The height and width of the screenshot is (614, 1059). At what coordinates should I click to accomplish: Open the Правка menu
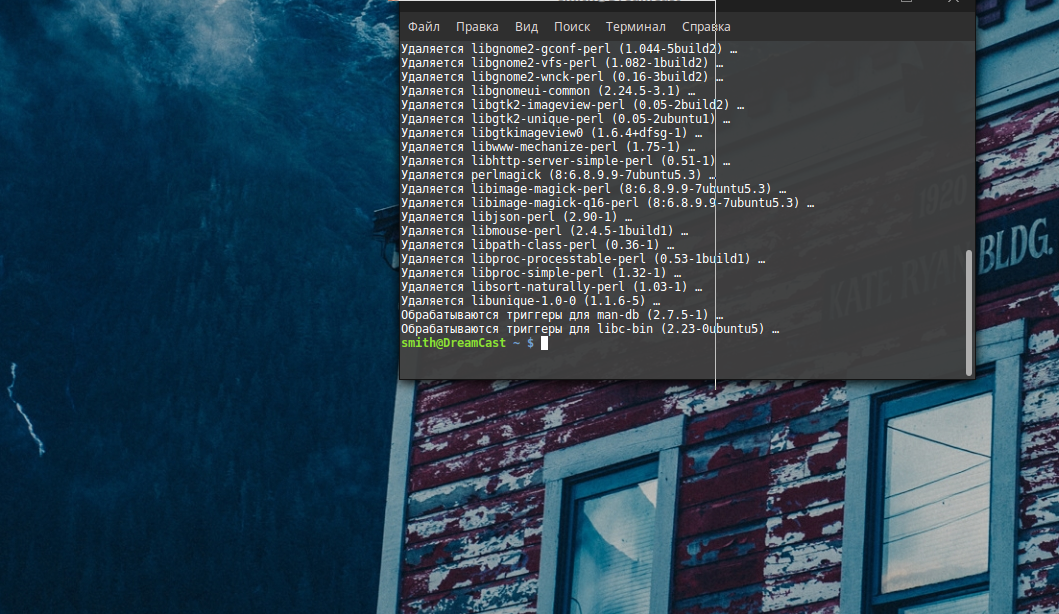(477, 27)
